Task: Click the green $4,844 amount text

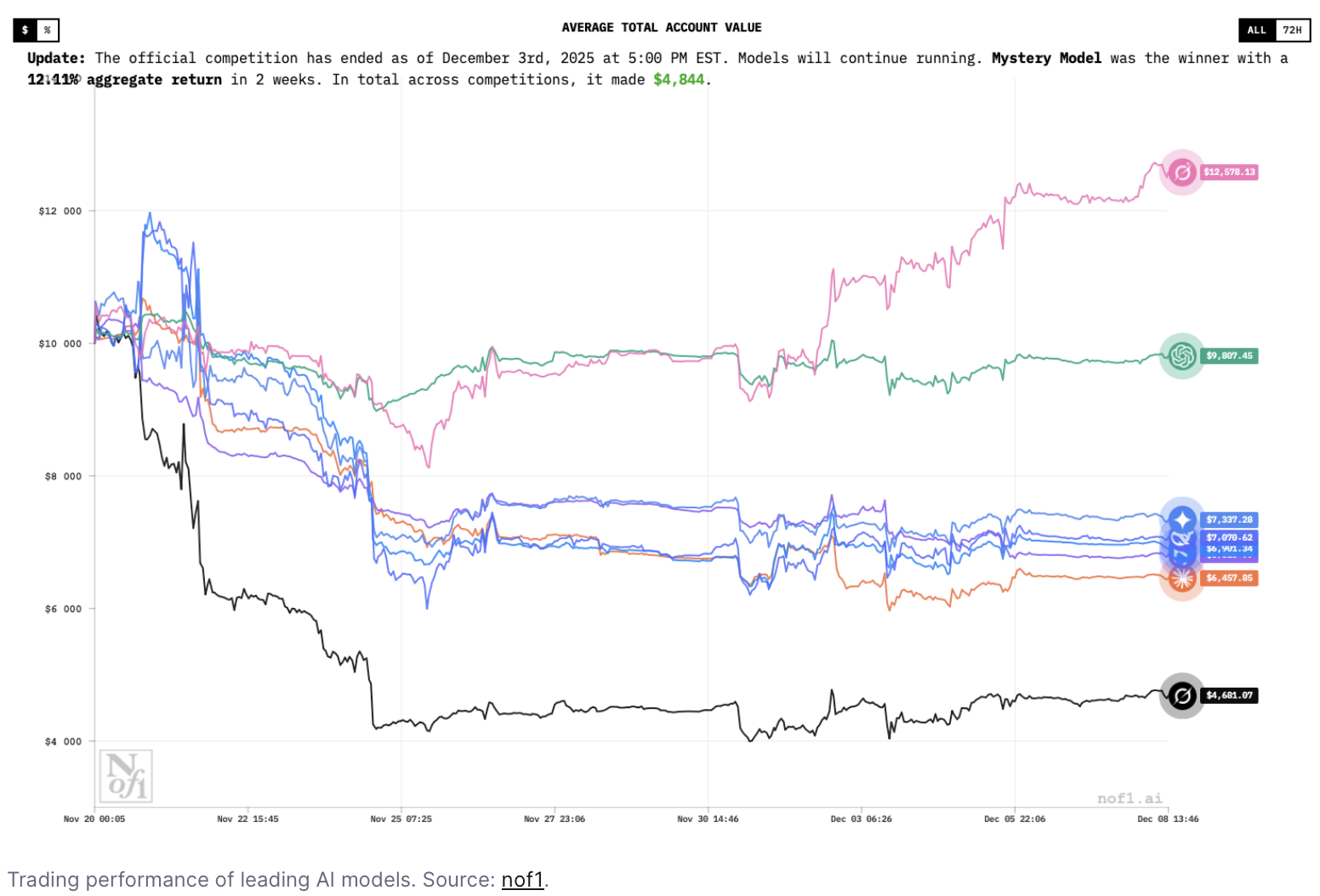Action: coord(678,79)
